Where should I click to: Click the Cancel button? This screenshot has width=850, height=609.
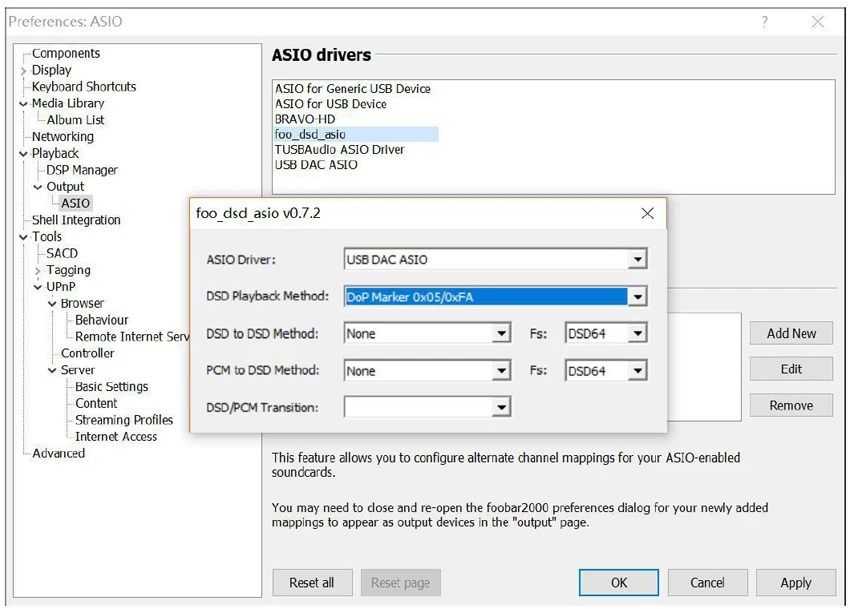tap(707, 582)
